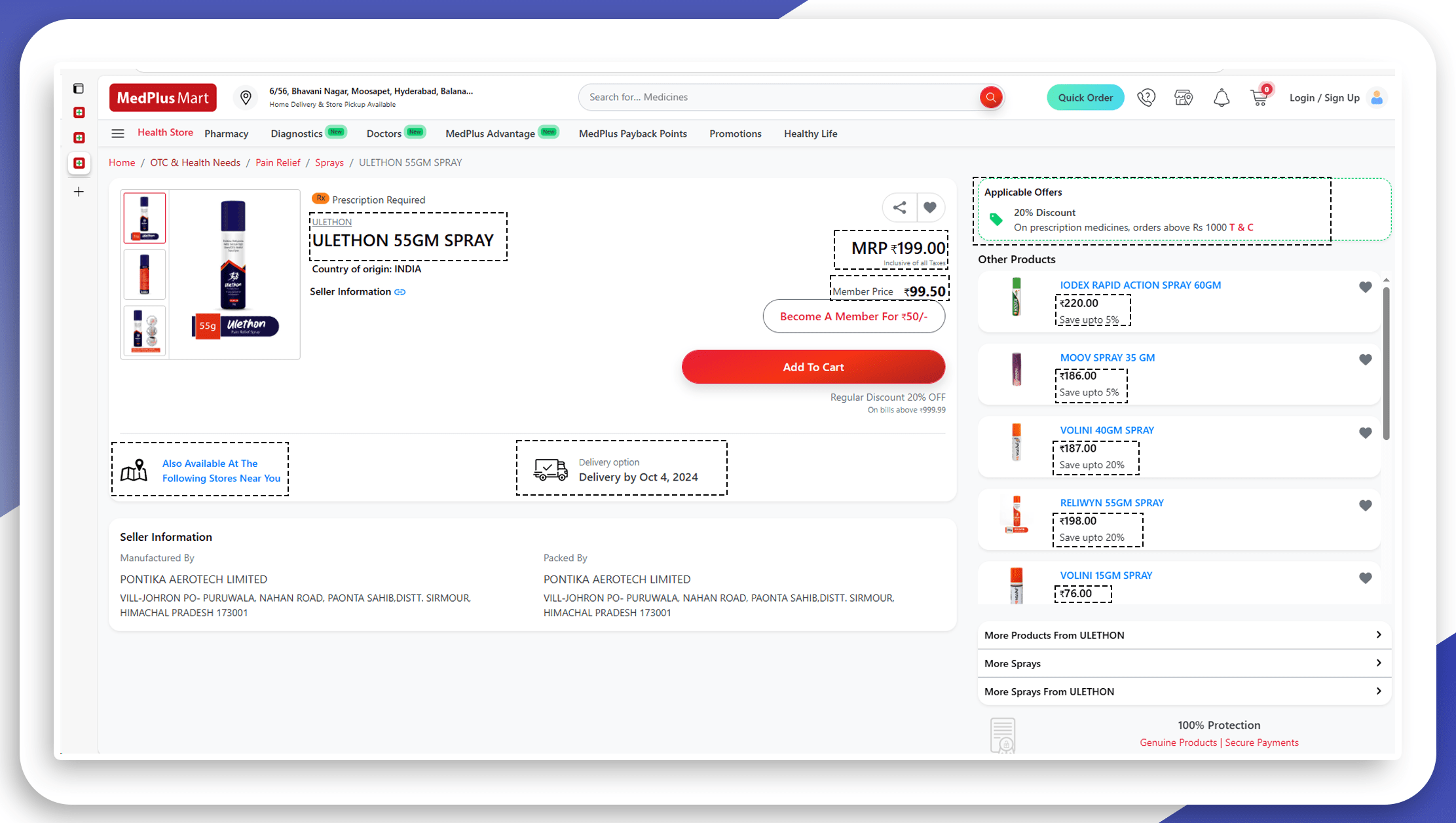This screenshot has height=823, width=1456.
Task: Click the 100% Protection document icon
Action: 1003,735
